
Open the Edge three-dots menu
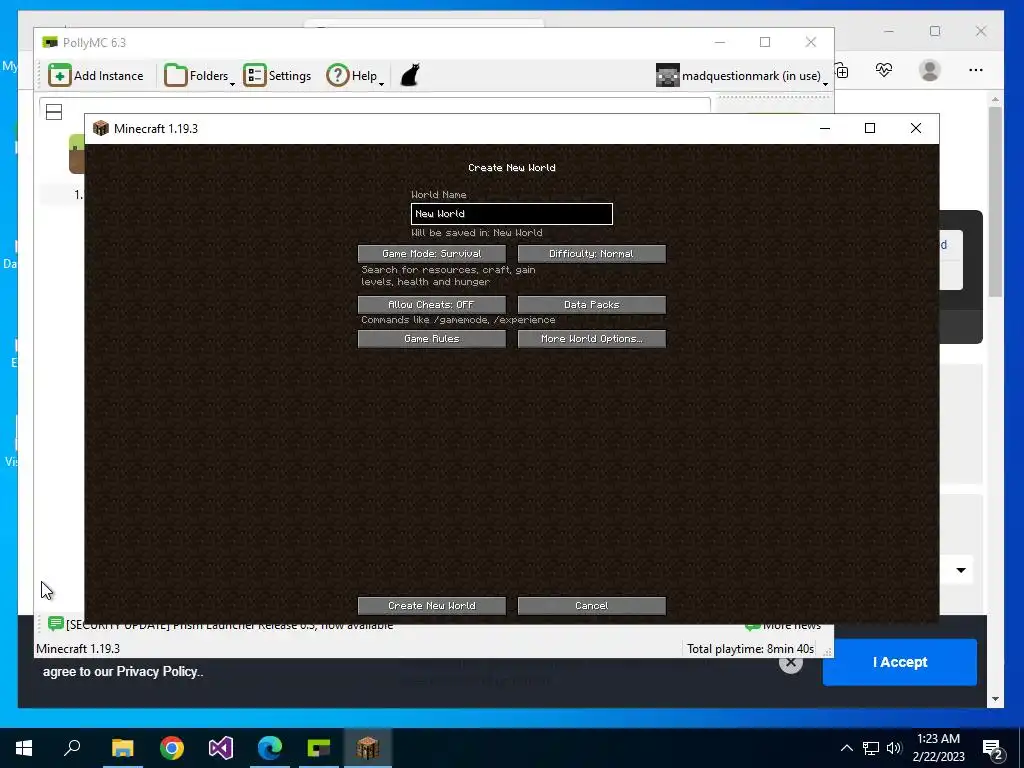pyautogui.click(x=976, y=70)
